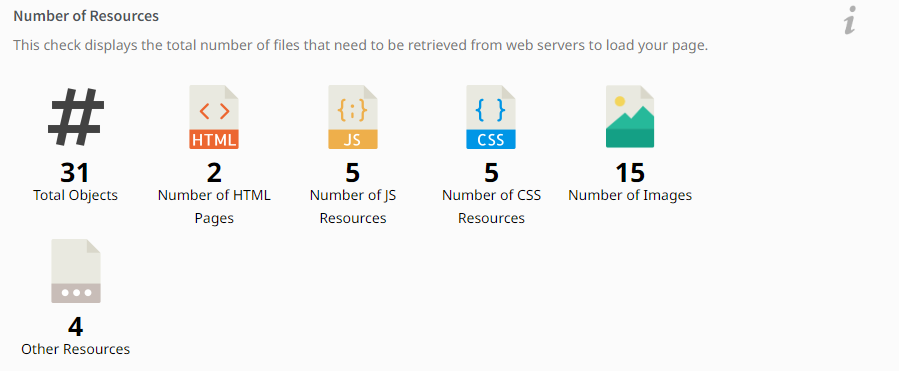Image resolution: width=899 pixels, height=371 pixels.
Task: Click the Total Objects count 31
Action: pyautogui.click(x=75, y=173)
